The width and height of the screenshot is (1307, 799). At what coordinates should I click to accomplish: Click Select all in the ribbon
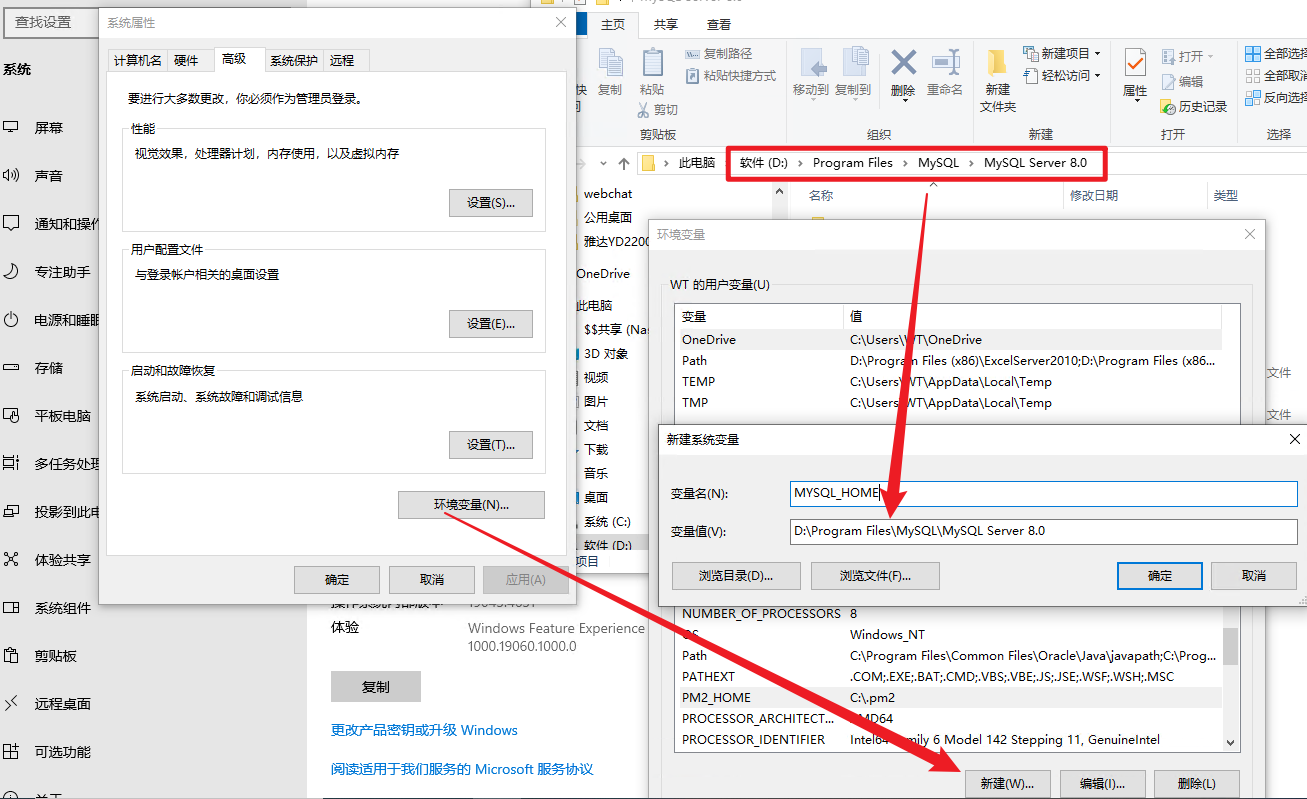pos(1276,54)
